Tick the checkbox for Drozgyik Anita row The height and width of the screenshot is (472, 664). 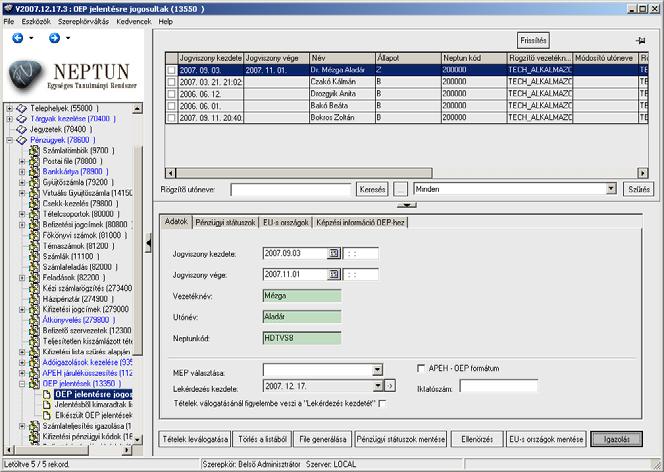(x=172, y=94)
